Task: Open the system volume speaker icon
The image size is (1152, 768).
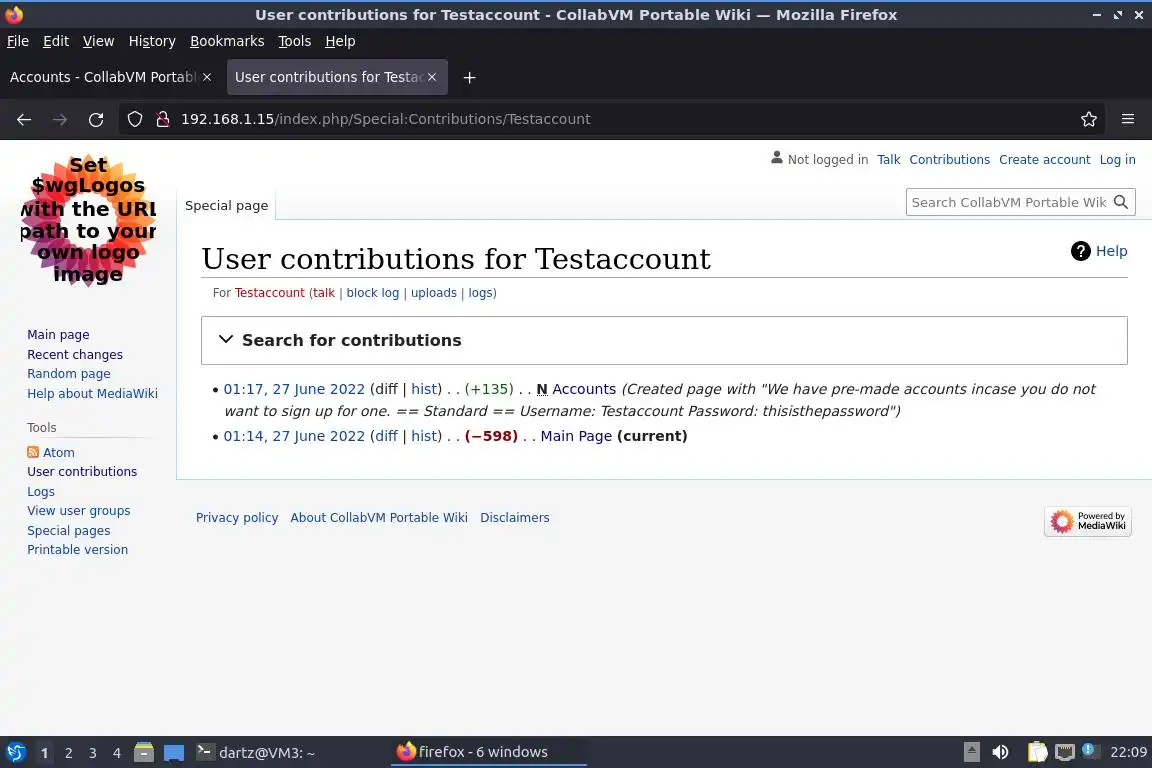Action: (1000, 752)
